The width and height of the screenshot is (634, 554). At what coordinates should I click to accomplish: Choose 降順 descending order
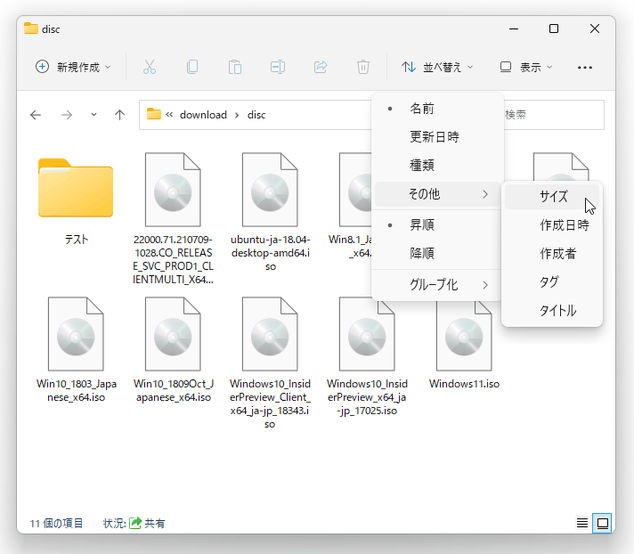(437, 253)
